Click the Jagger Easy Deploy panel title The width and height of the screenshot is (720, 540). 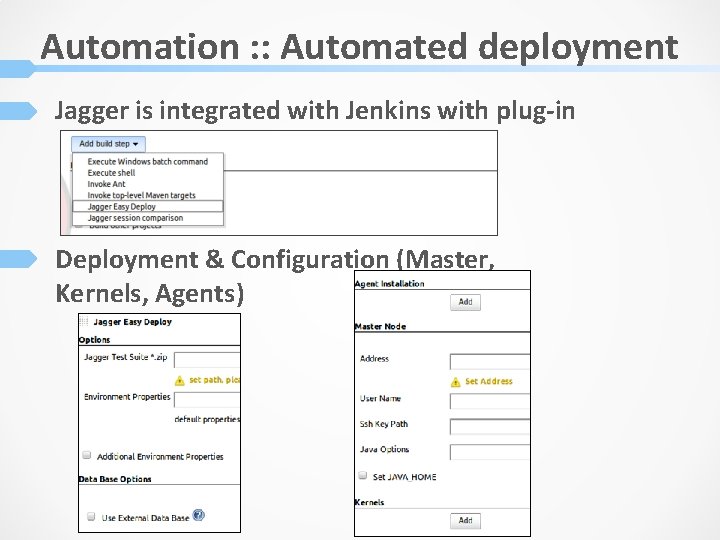(x=132, y=322)
